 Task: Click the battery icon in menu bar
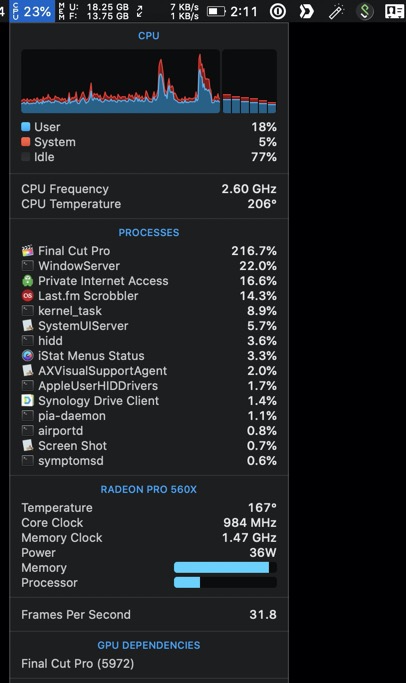(216, 11)
